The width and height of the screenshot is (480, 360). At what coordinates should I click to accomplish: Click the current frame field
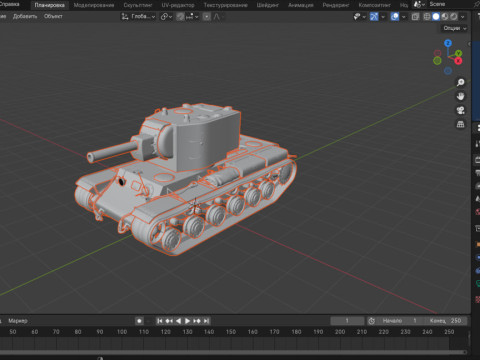(x=347, y=321)
